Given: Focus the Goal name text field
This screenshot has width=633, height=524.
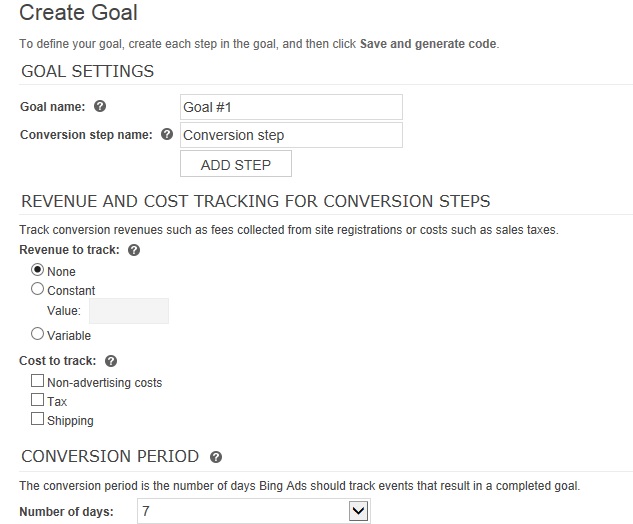Looking at the screenshot, I should 291,107.
